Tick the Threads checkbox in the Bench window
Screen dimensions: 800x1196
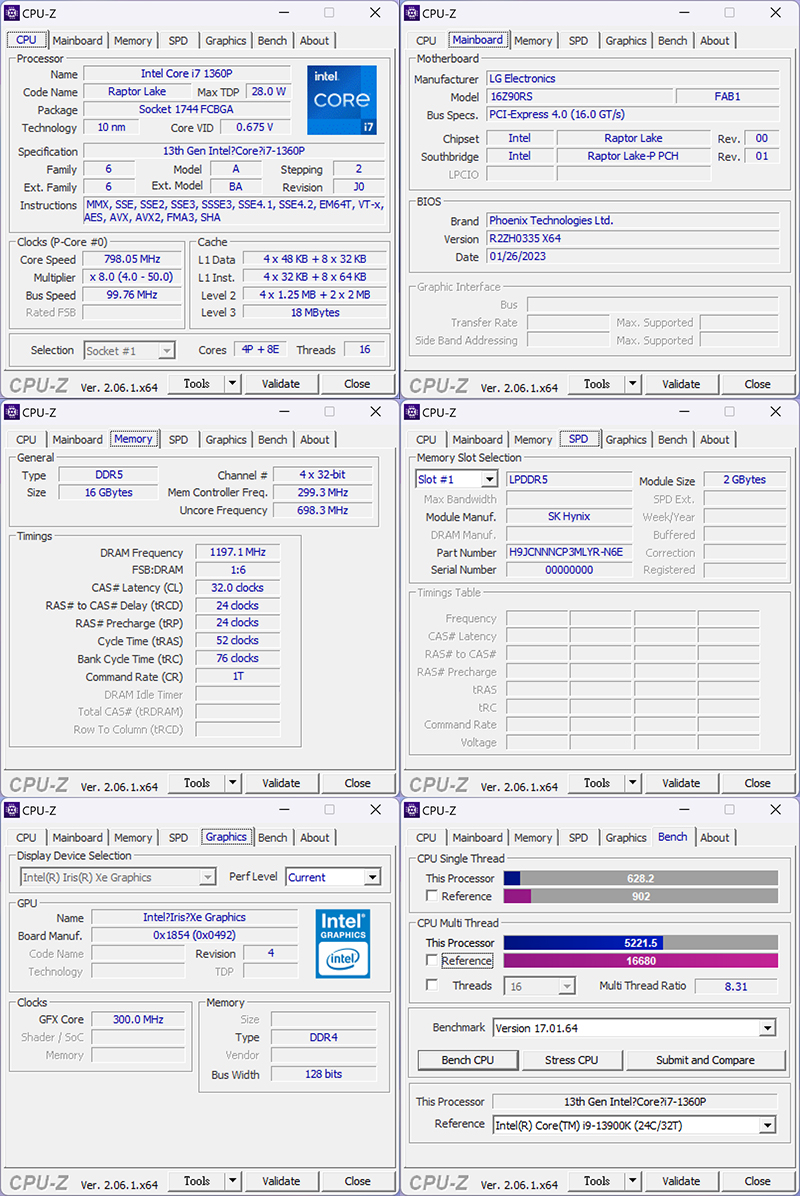432,985
